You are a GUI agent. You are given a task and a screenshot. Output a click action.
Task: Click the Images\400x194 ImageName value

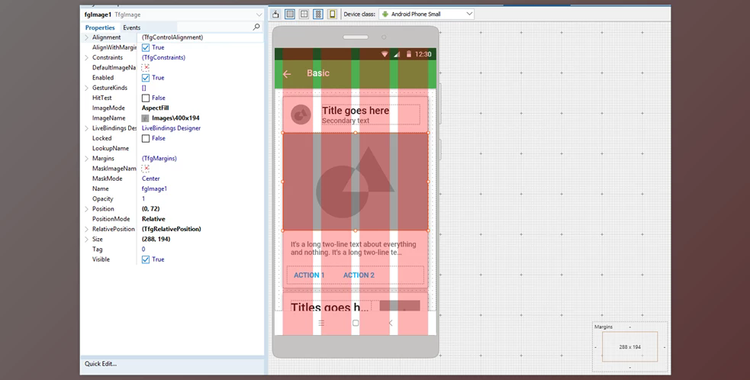pos(176,118)
